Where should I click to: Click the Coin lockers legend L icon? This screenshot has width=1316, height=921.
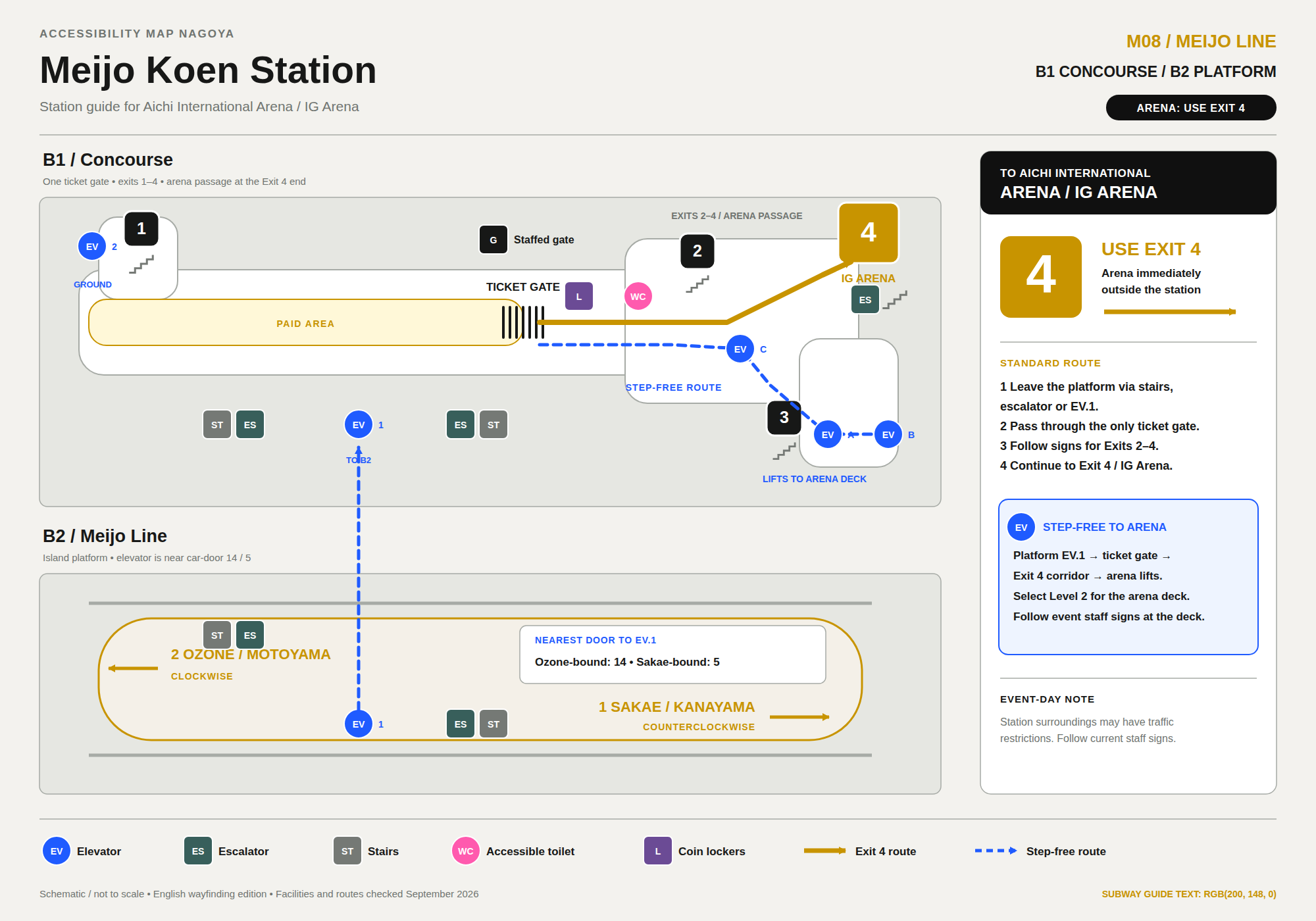[658, 851]
